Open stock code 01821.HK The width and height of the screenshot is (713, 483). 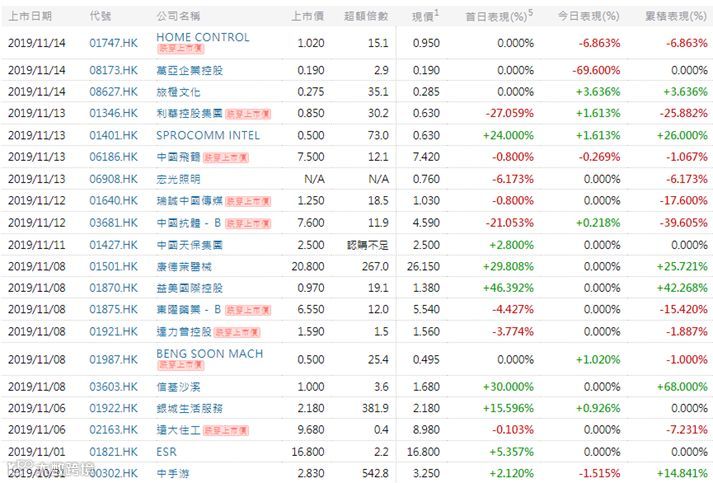coord(114,452)
